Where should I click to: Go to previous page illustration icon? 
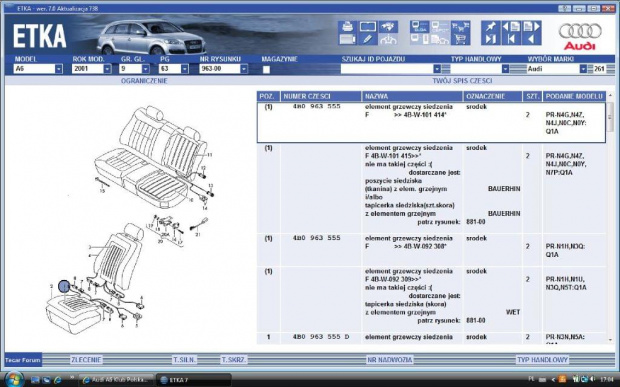click(511, 26)
